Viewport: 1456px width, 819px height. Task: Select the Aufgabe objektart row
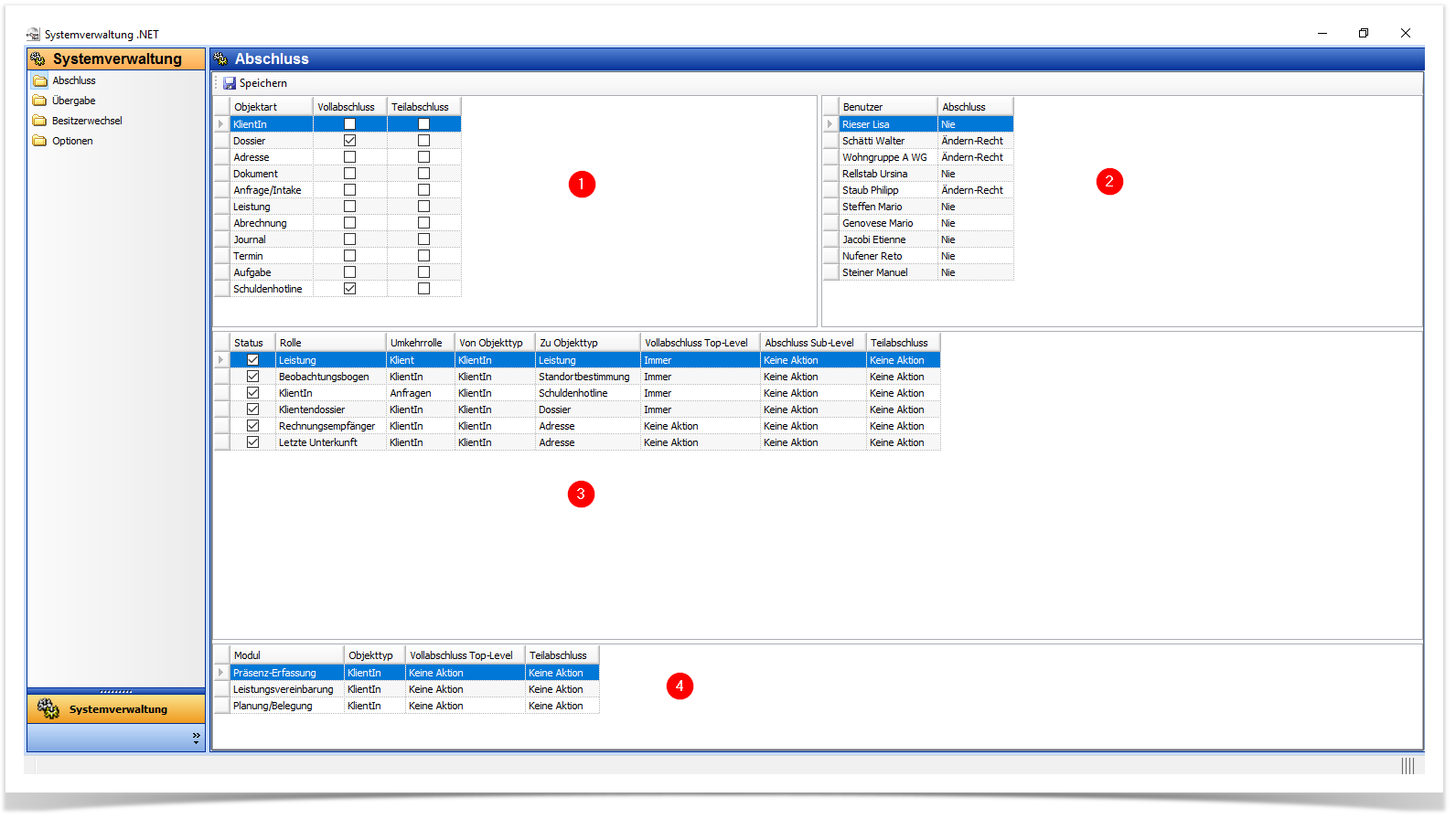[337, 272]
